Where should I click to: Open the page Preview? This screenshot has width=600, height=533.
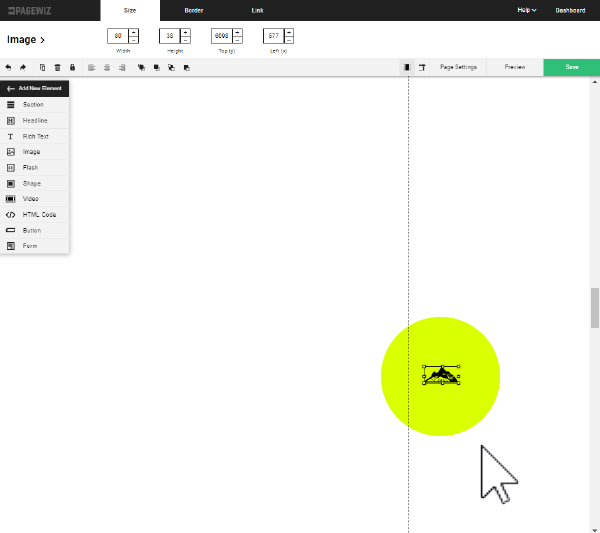pyautogui.click(x=515, y=67)
